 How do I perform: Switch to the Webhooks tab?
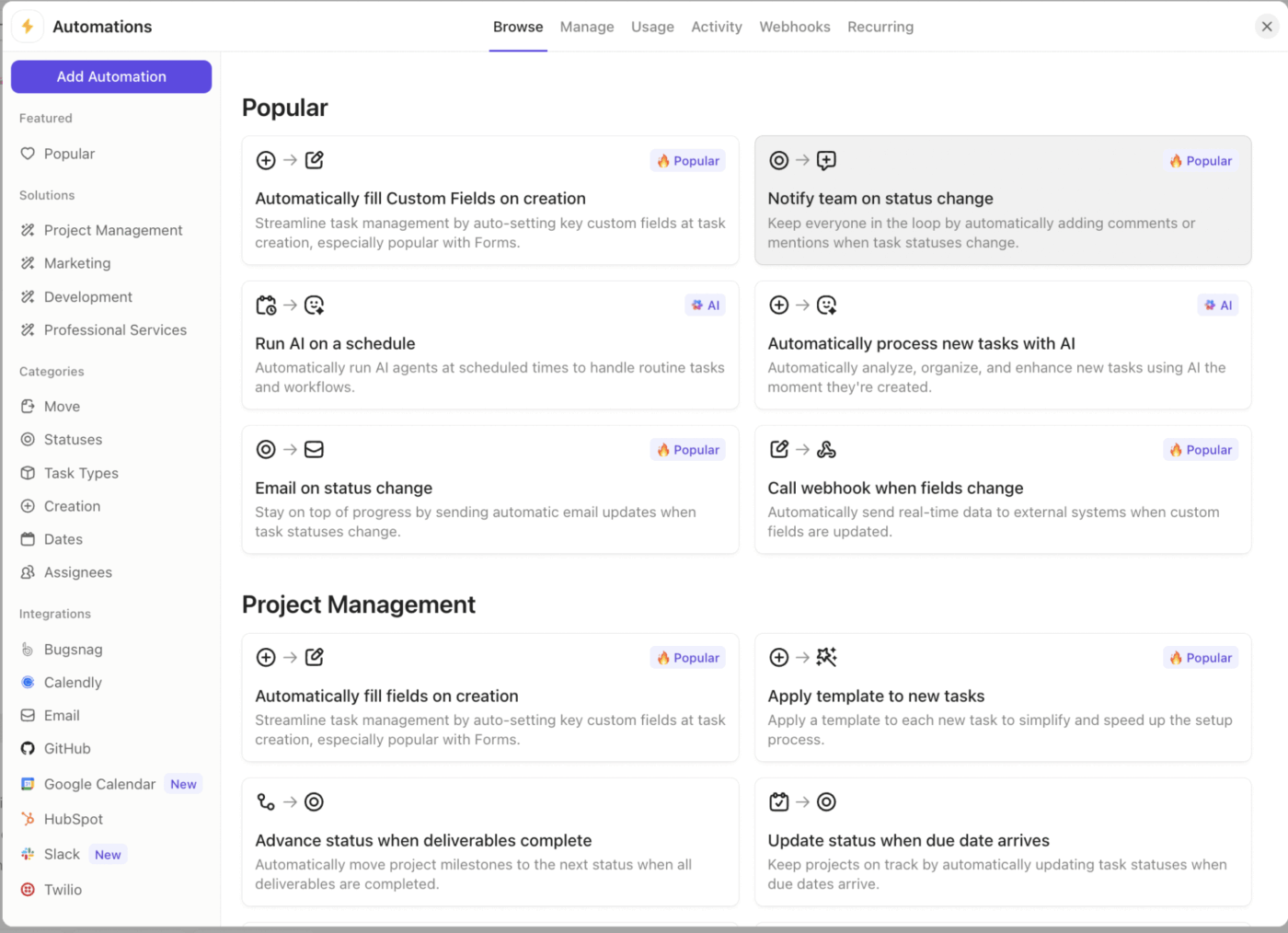click(x=794, y=27)
